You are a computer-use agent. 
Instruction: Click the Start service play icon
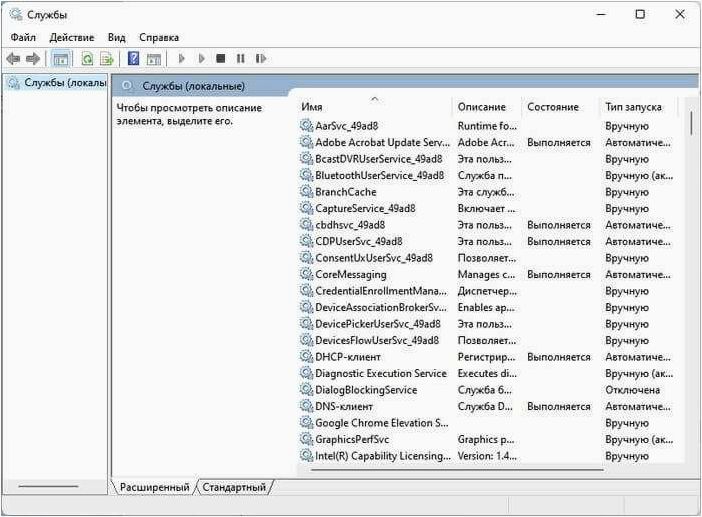point(181,59)
